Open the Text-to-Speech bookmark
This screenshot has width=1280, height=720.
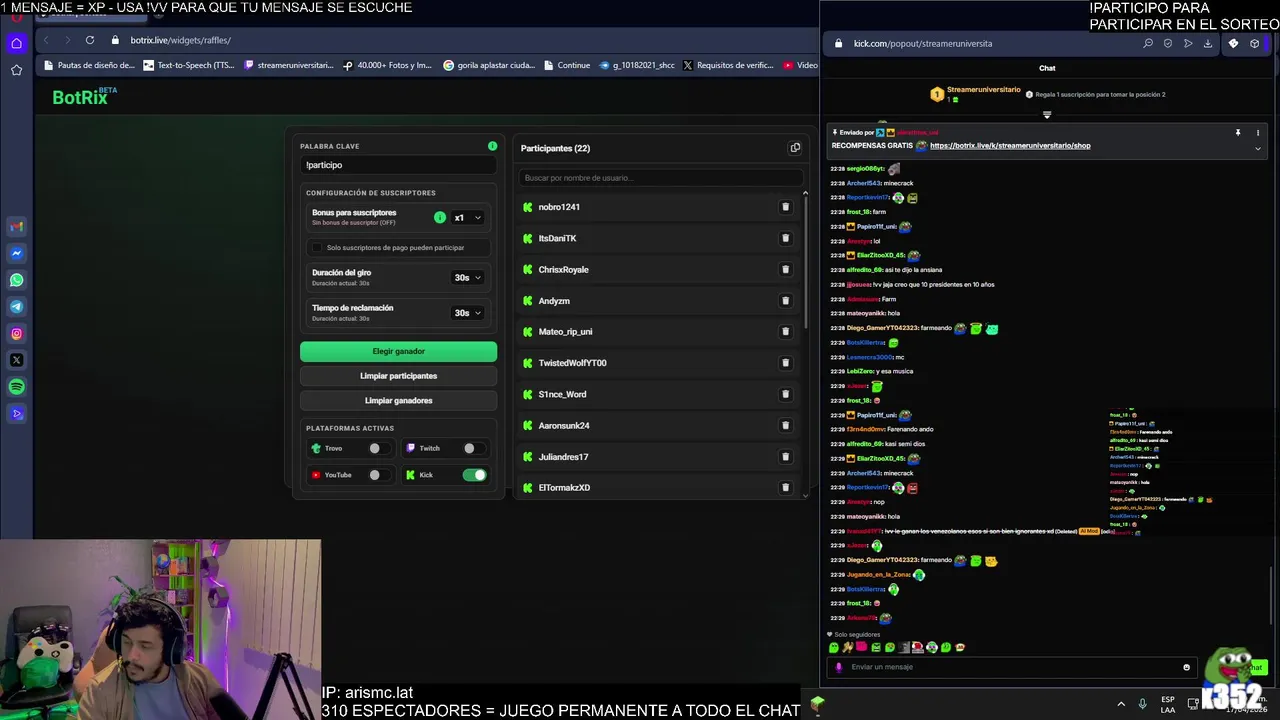pyautogui.click(x=189, y=65)
